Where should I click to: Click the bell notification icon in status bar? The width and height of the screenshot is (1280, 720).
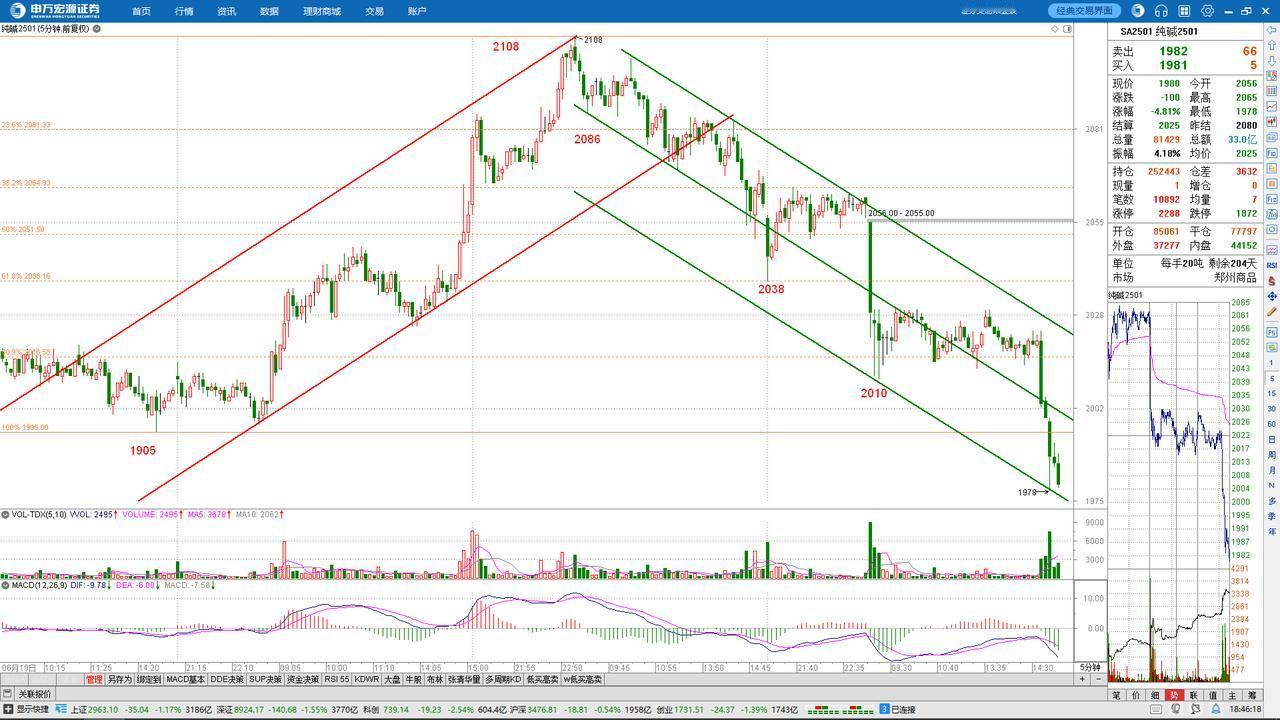click(1216, 709)
